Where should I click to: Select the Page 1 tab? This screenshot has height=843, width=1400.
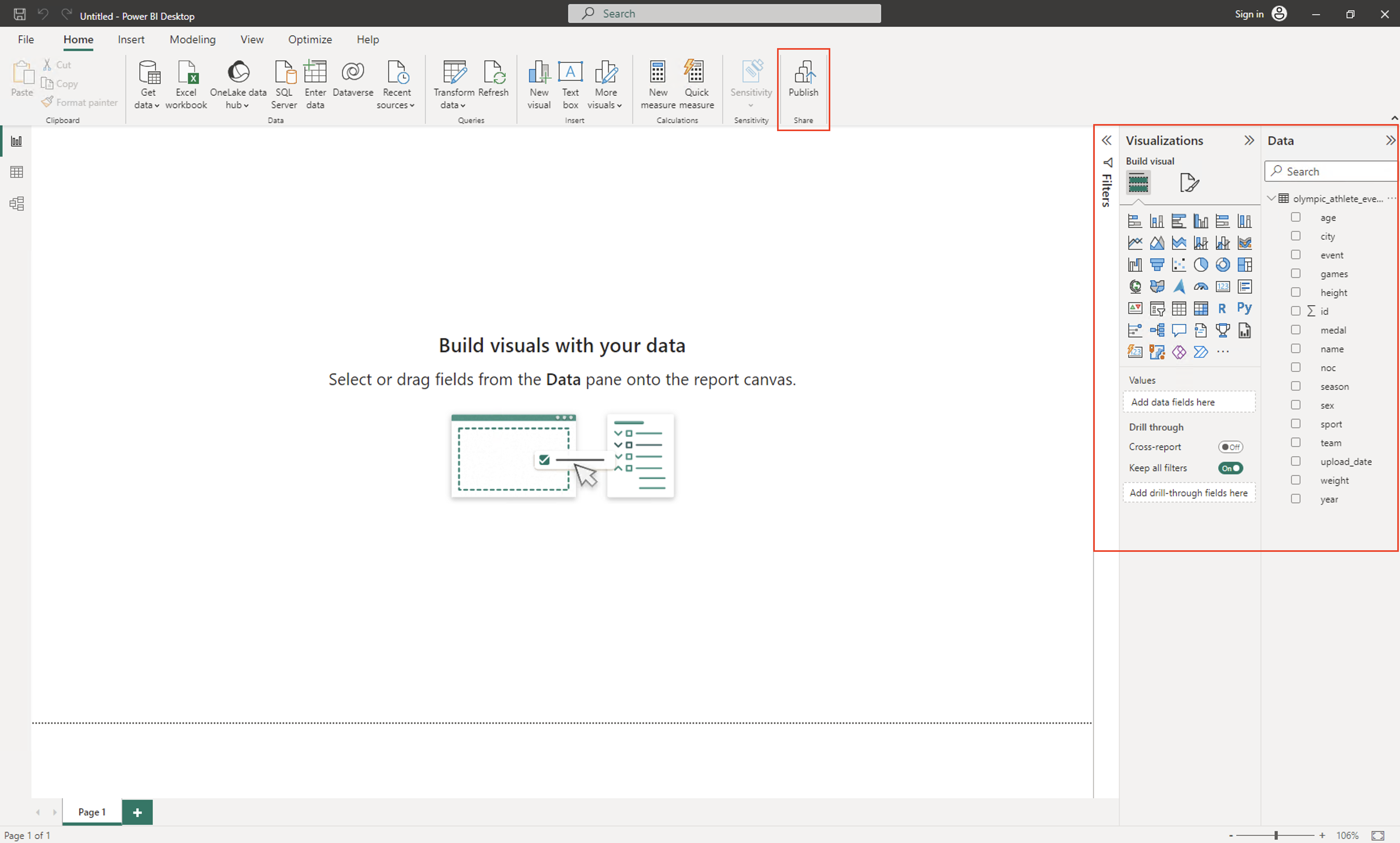92,812
